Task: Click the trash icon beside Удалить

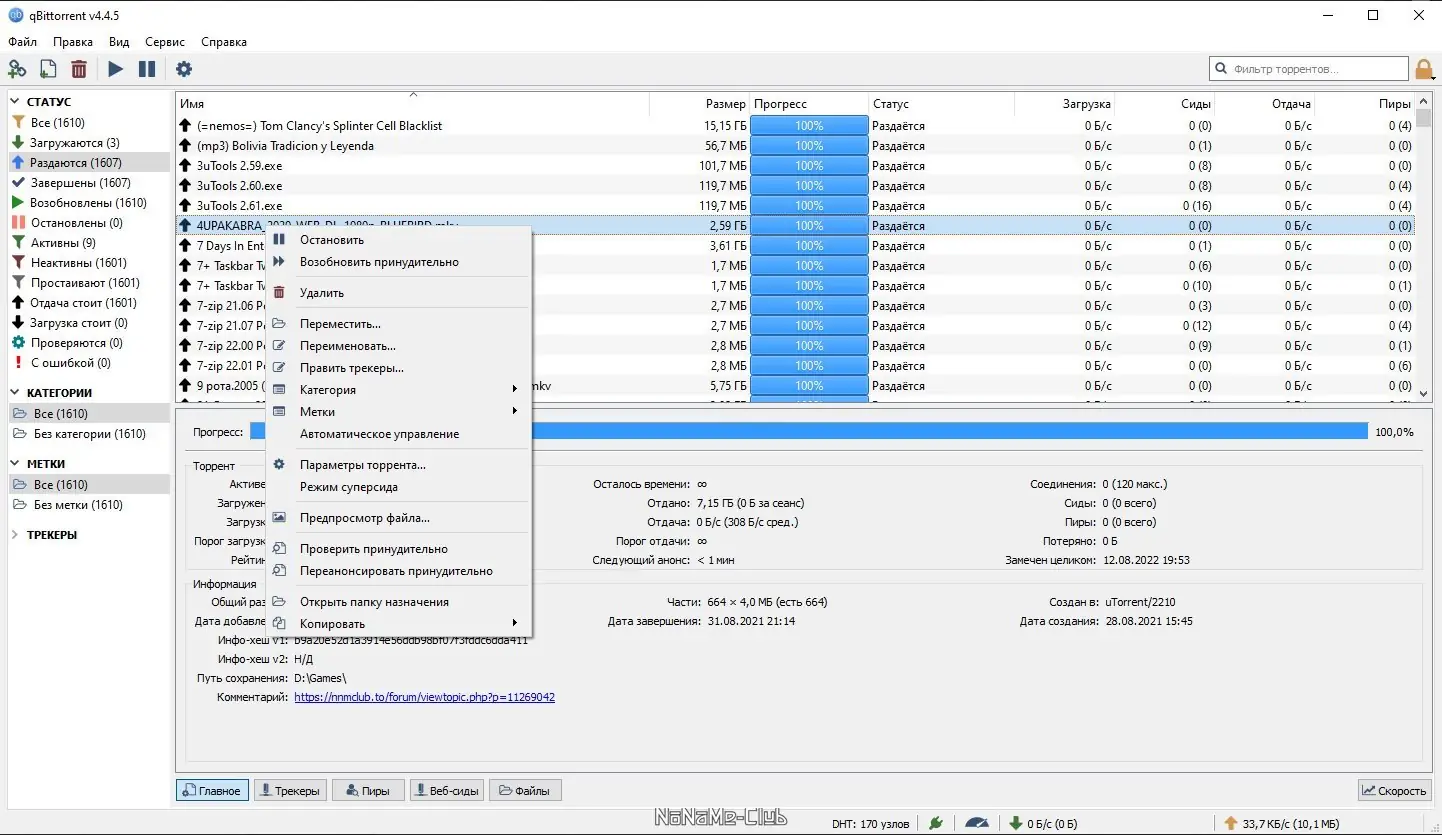Action: (279, 293)
